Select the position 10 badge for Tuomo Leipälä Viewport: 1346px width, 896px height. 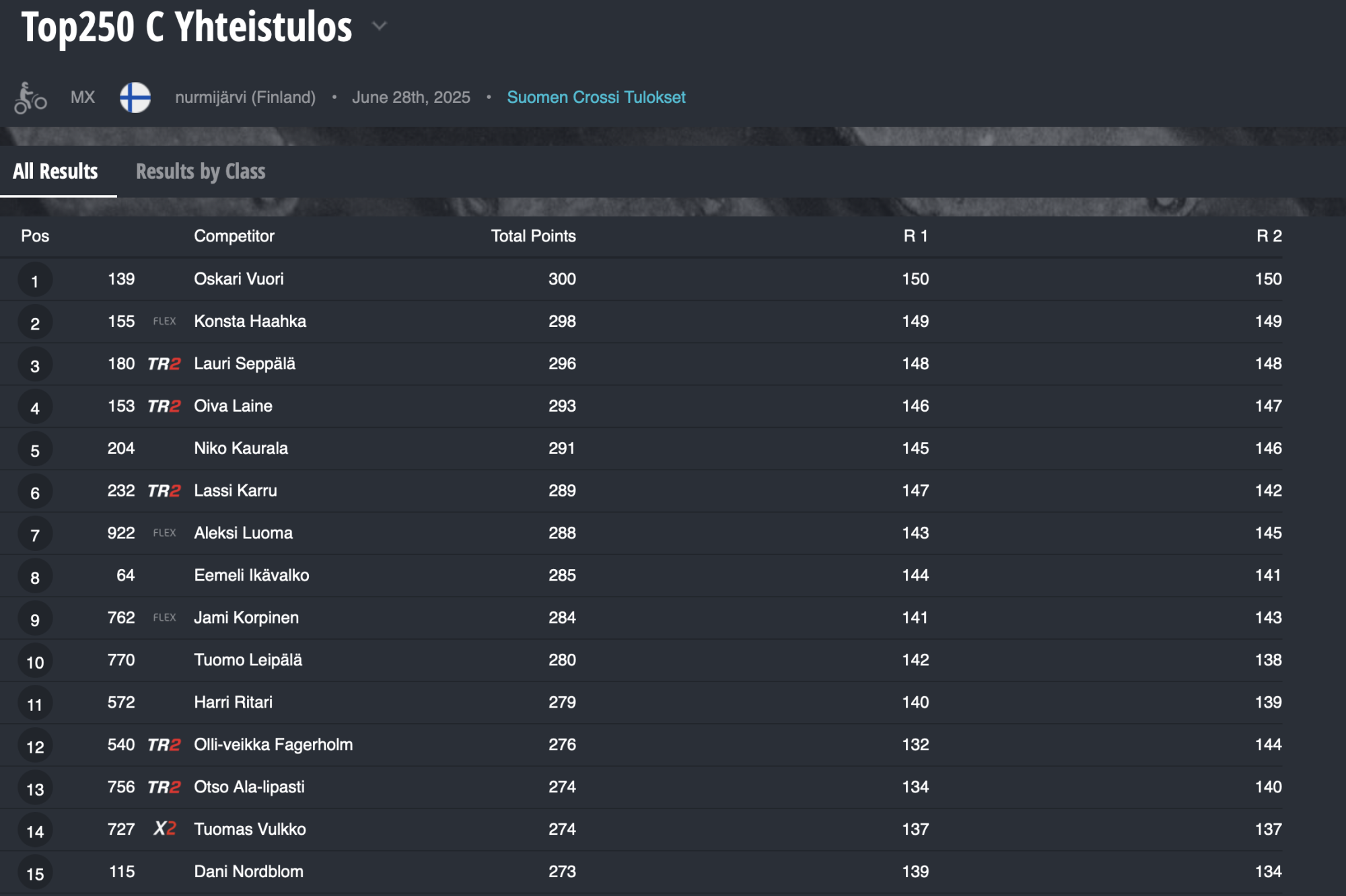point(35,662)
